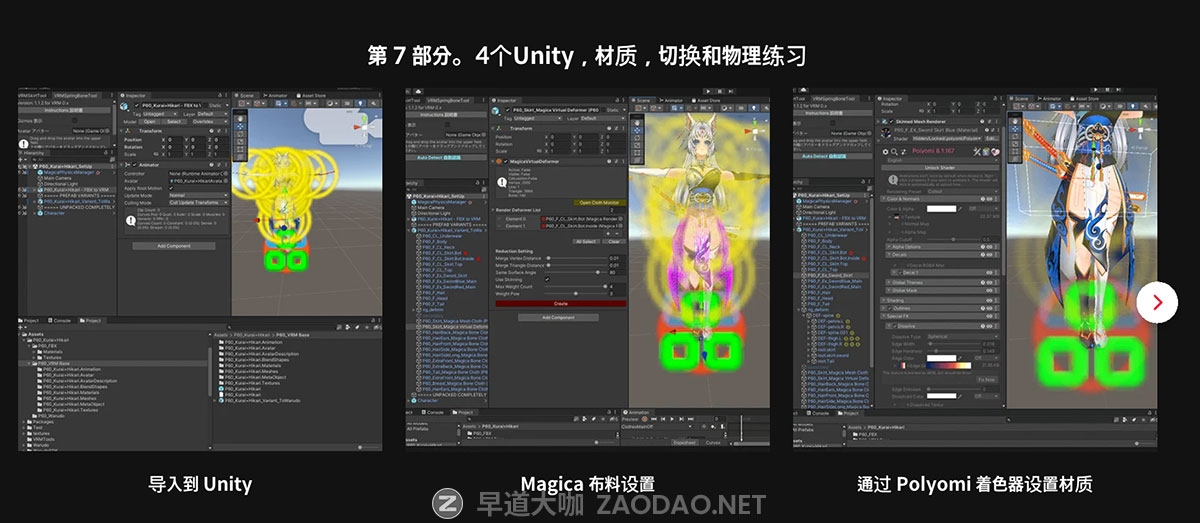Click Auto Detect button in Magica screenshot
This screenshot has height=523, width=1200.
pos(445,157)
